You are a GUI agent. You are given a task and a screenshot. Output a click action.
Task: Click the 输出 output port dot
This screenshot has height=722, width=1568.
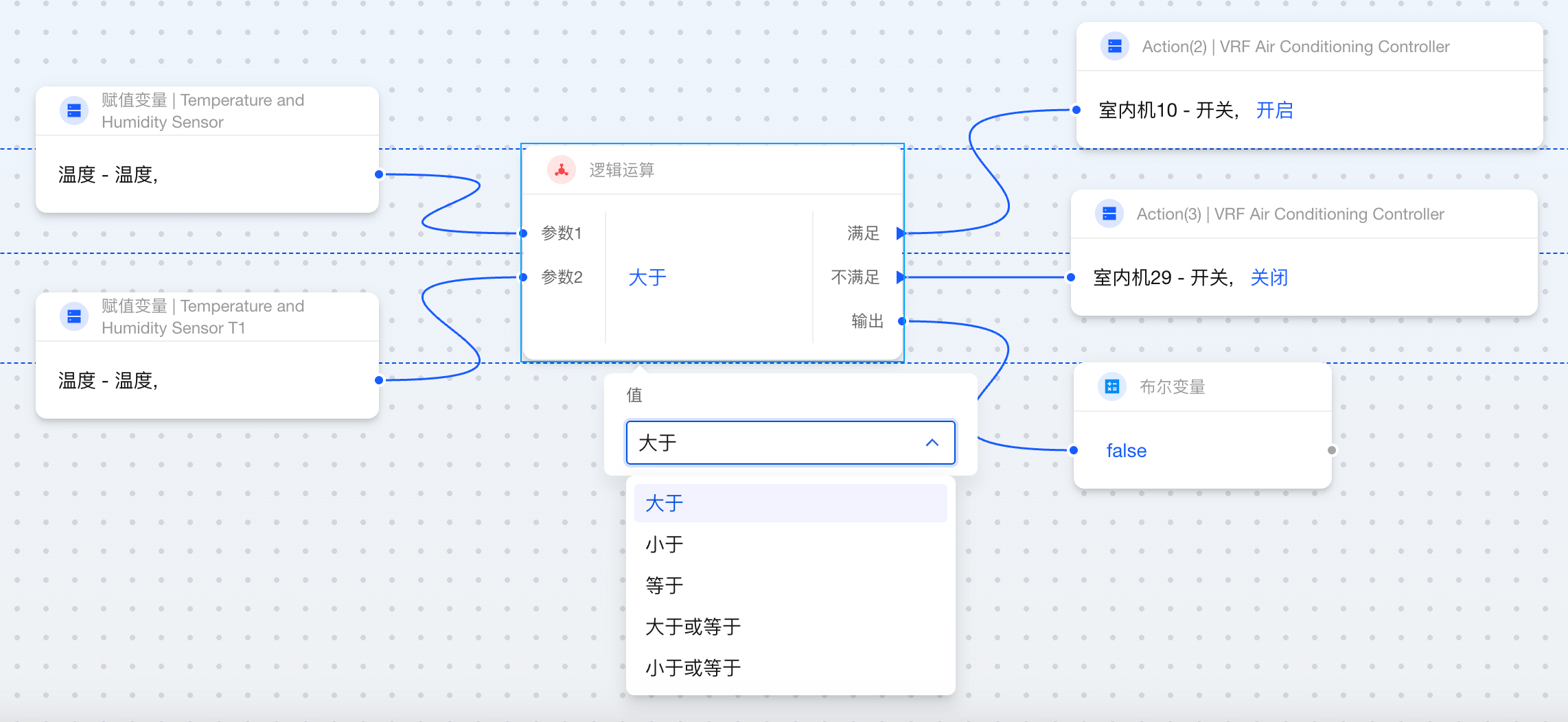902,321
